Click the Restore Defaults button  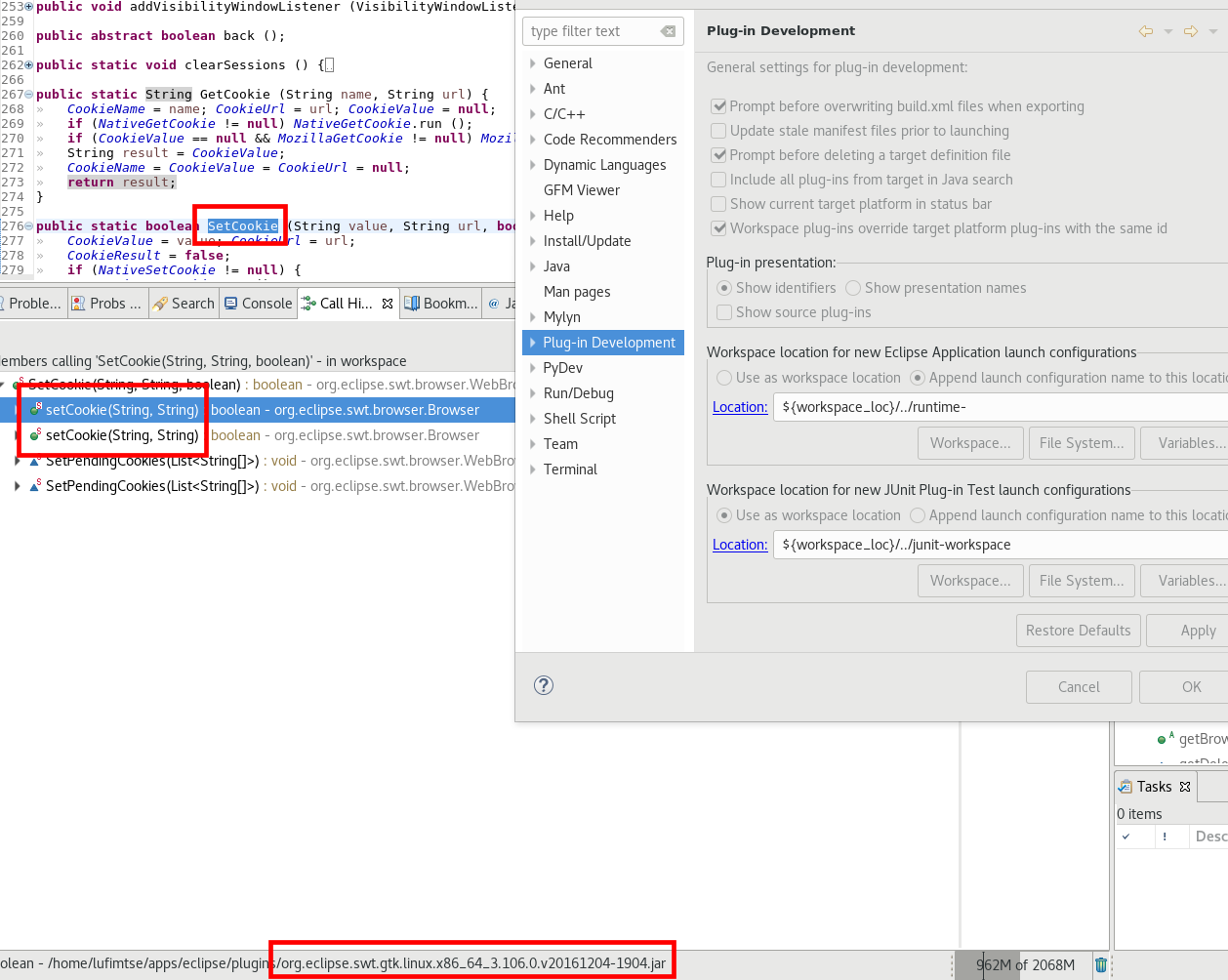click(1078, 630)
